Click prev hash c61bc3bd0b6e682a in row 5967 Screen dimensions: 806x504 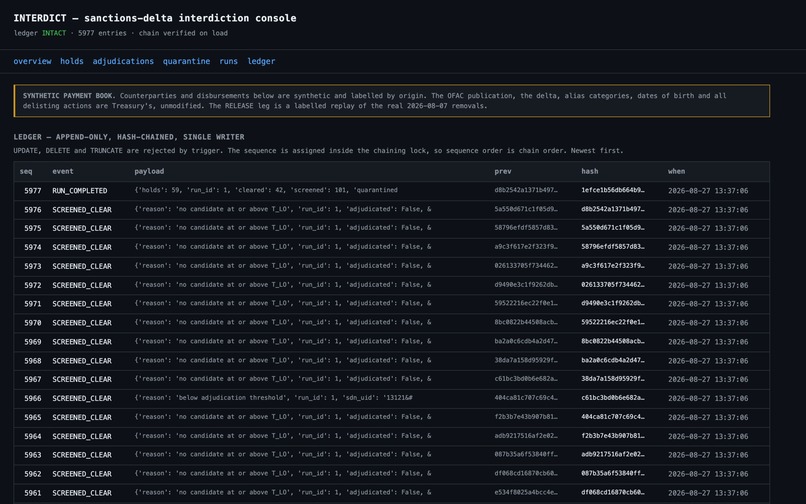tap(526, 379)
